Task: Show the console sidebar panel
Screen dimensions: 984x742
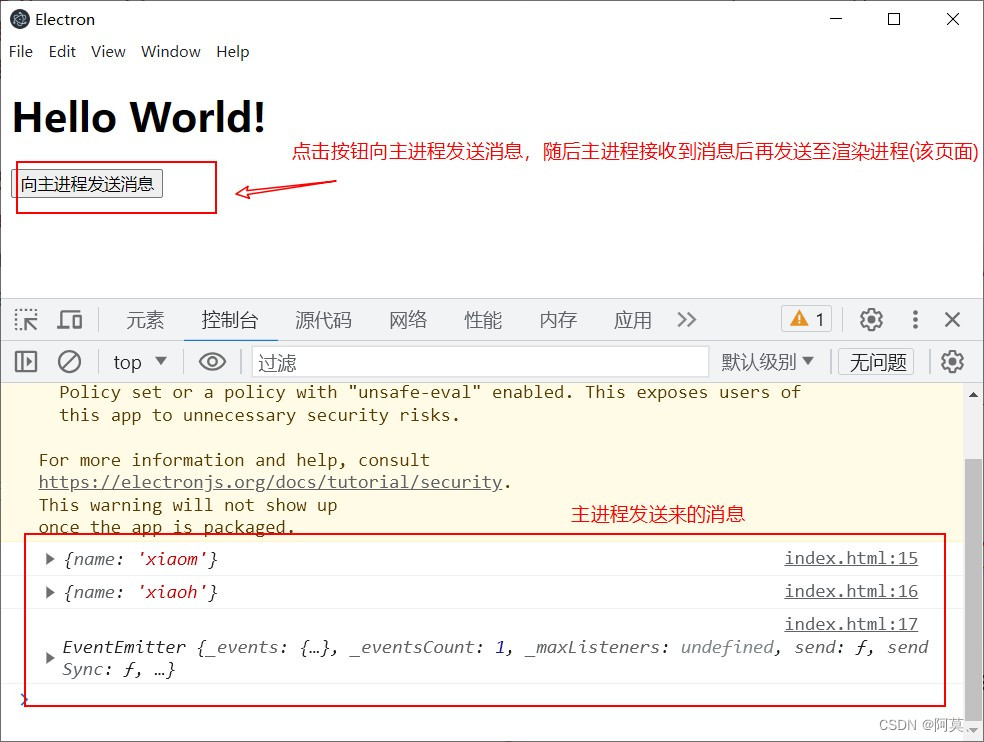Action: pos(25,361)
